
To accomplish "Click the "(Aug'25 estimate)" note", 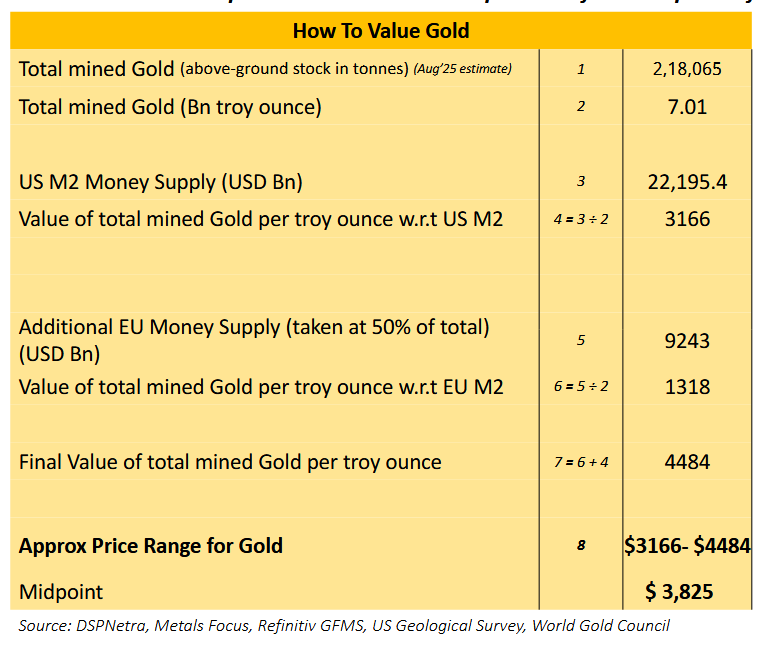I will [463, 69].
